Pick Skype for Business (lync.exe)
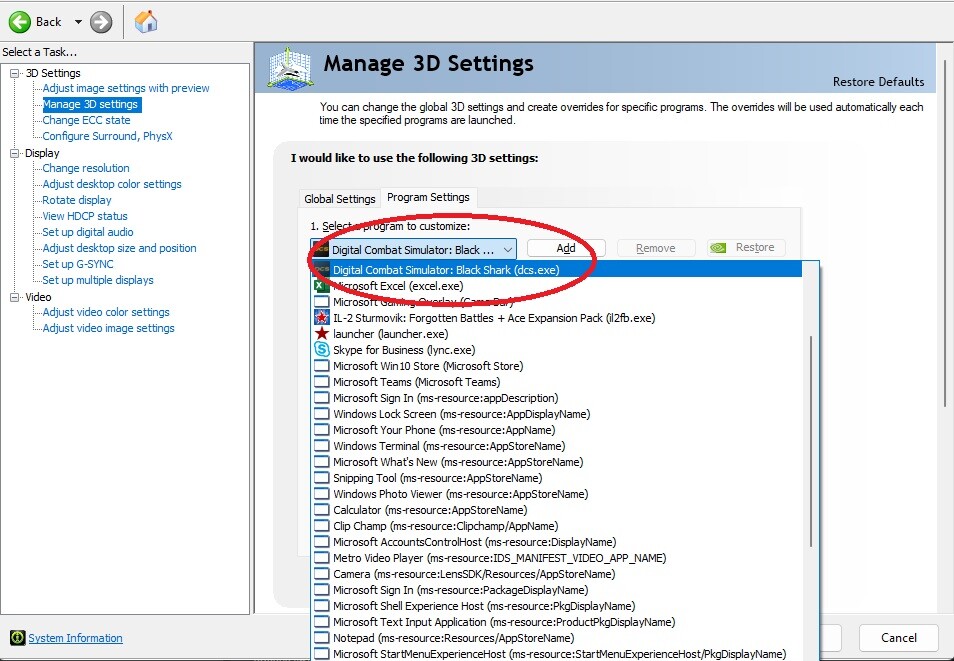The height and width of the screenshot is (661, 954). point(557,349)
